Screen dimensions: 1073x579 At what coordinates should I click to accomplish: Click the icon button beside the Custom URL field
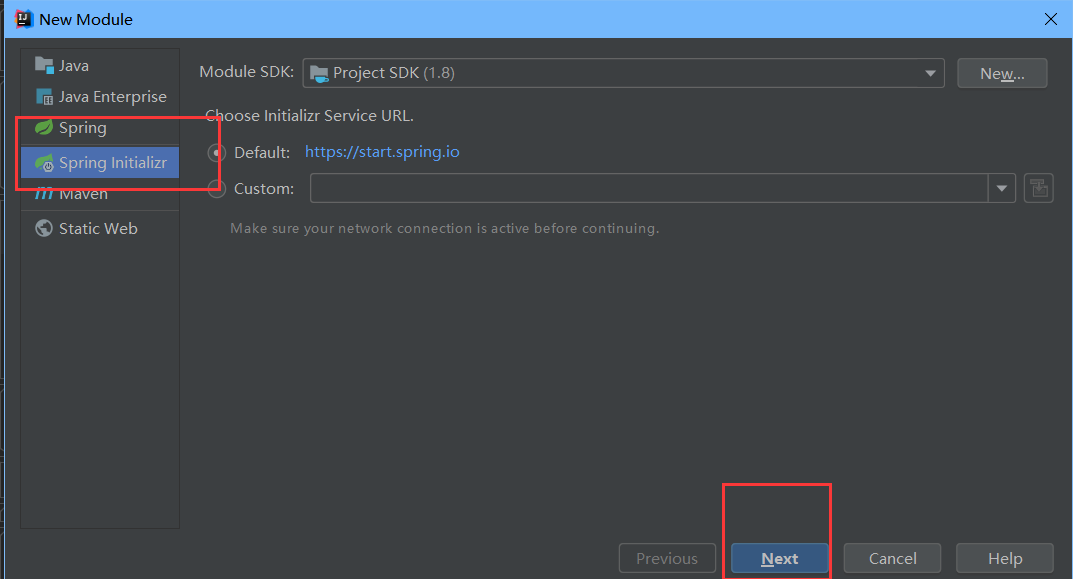[x=1039, y=188]
